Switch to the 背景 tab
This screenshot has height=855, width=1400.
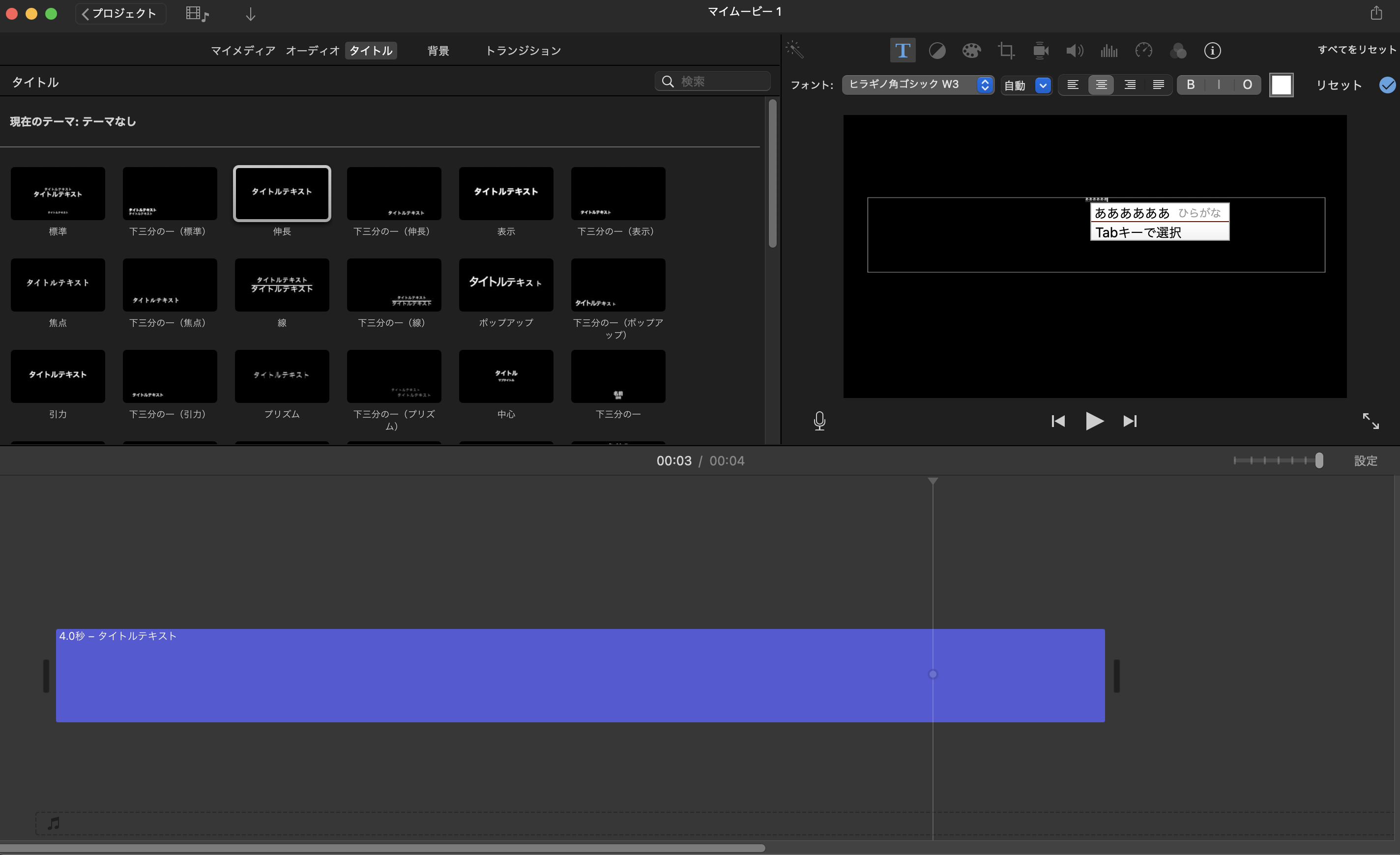[x=438, y=51]
